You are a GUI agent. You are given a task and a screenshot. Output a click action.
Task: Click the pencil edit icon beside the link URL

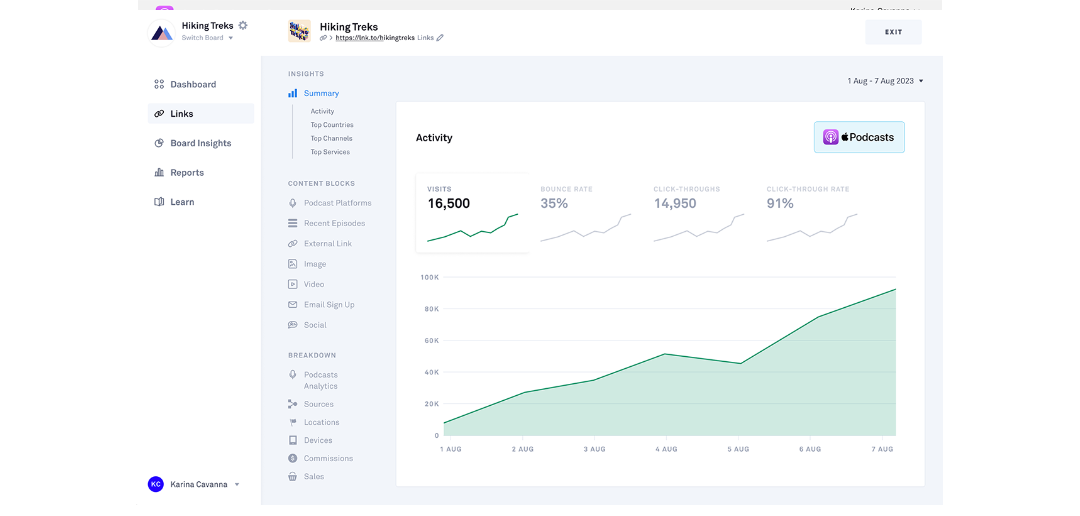[440, 38]
